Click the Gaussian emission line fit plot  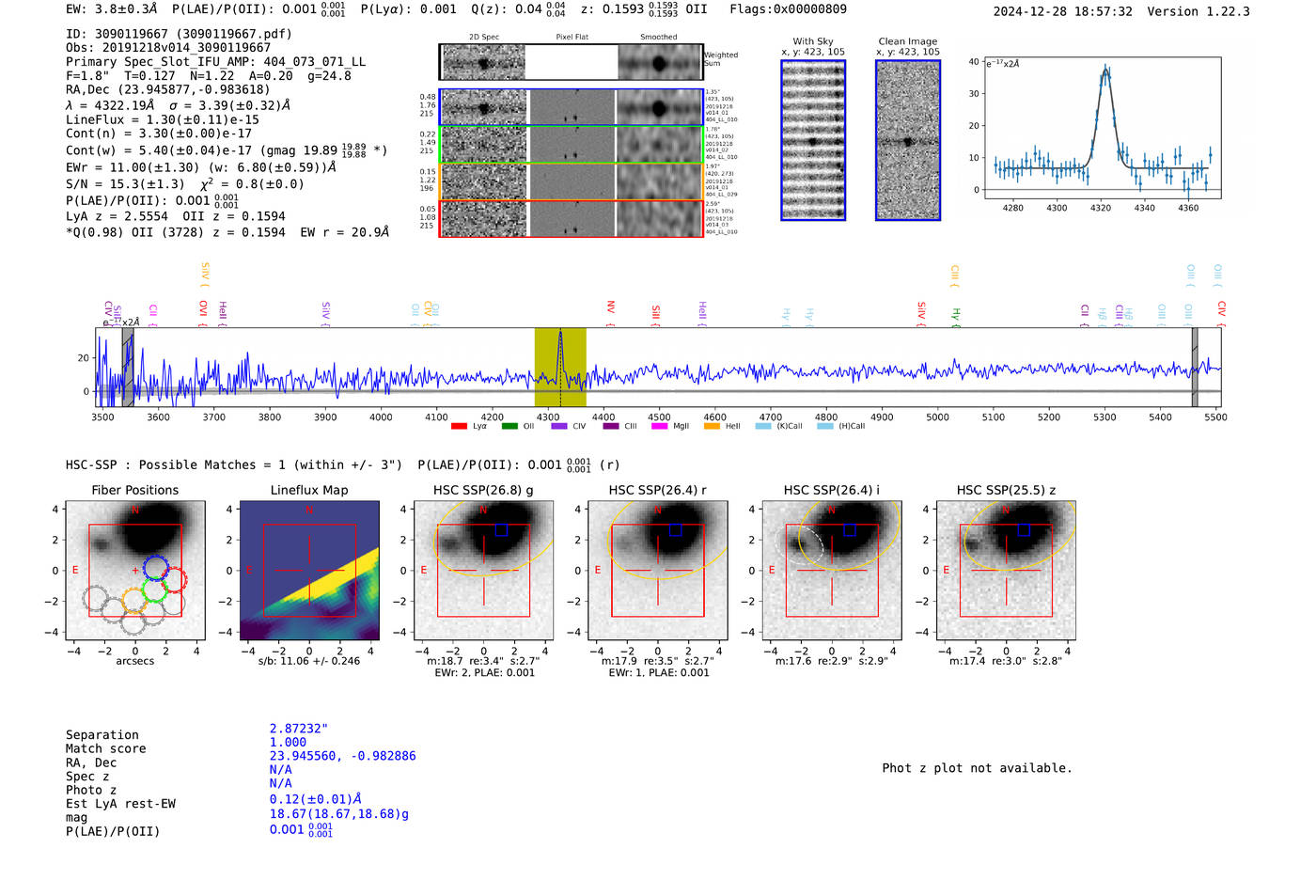coord(1103,128)
